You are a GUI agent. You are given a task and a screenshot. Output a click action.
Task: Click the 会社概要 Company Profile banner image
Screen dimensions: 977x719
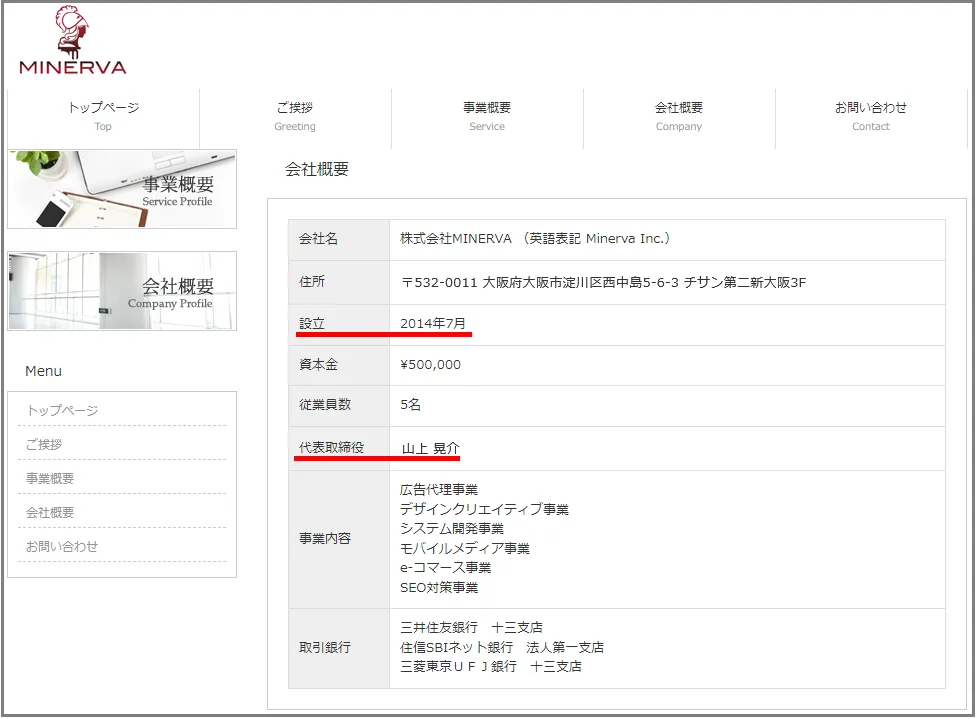122,291
